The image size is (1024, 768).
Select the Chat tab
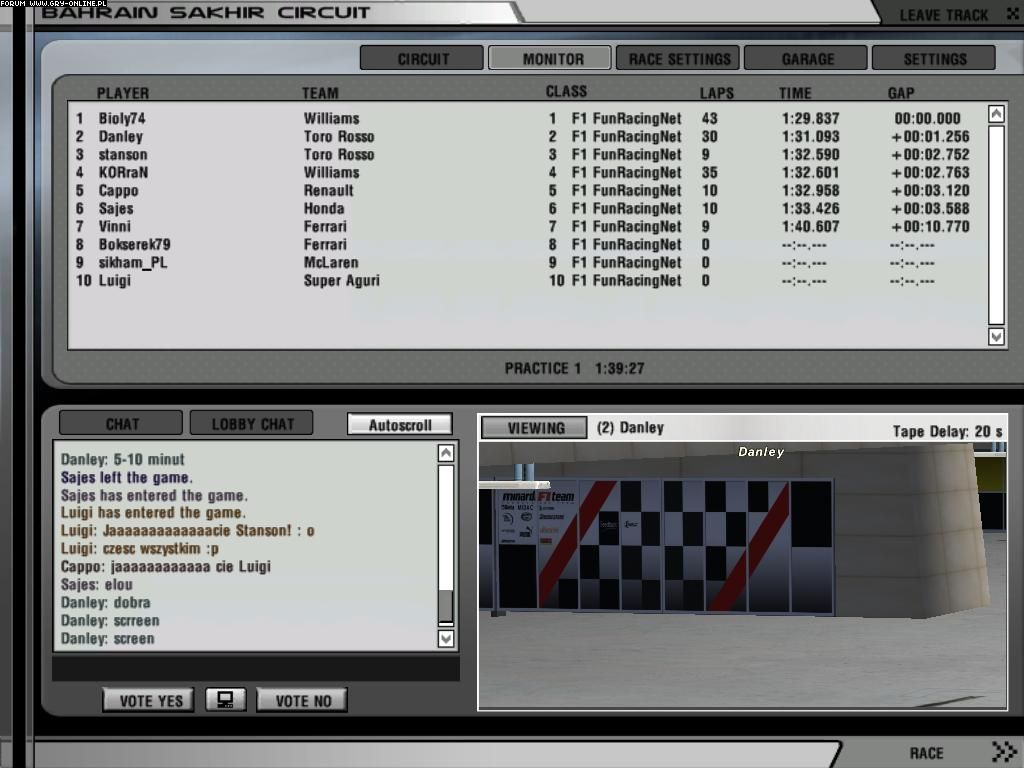[121, 423]
